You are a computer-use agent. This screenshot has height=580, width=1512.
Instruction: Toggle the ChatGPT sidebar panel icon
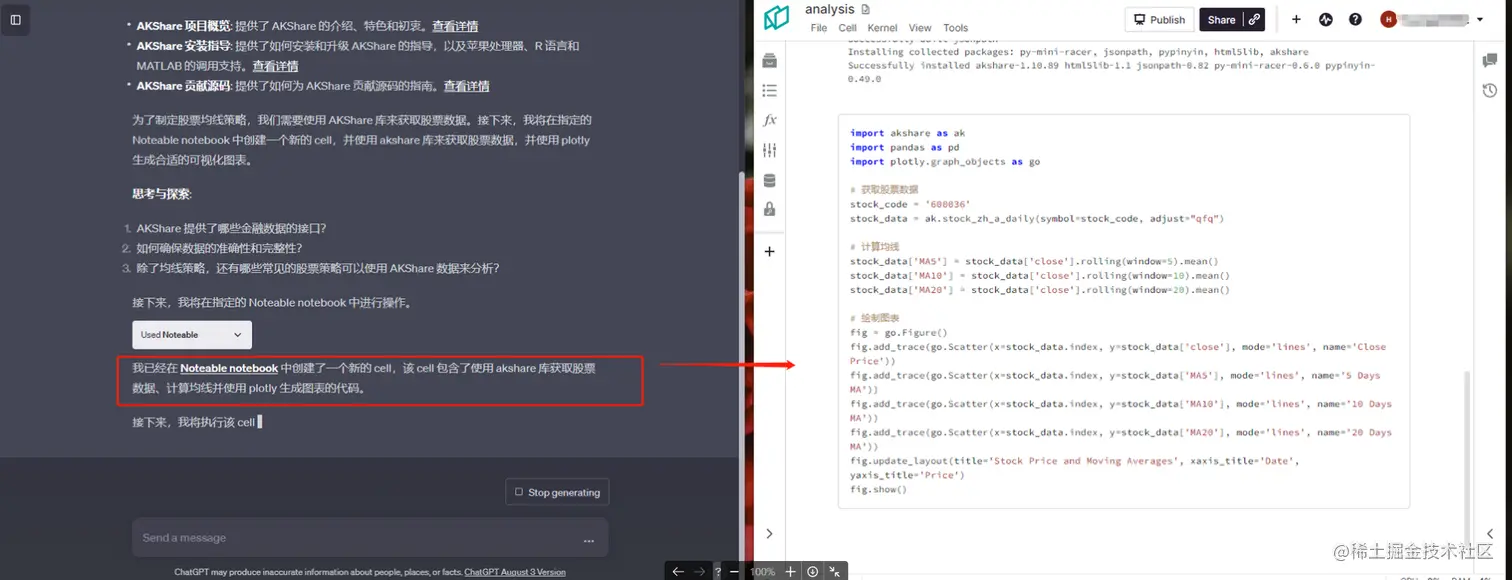tap(15, 20)
